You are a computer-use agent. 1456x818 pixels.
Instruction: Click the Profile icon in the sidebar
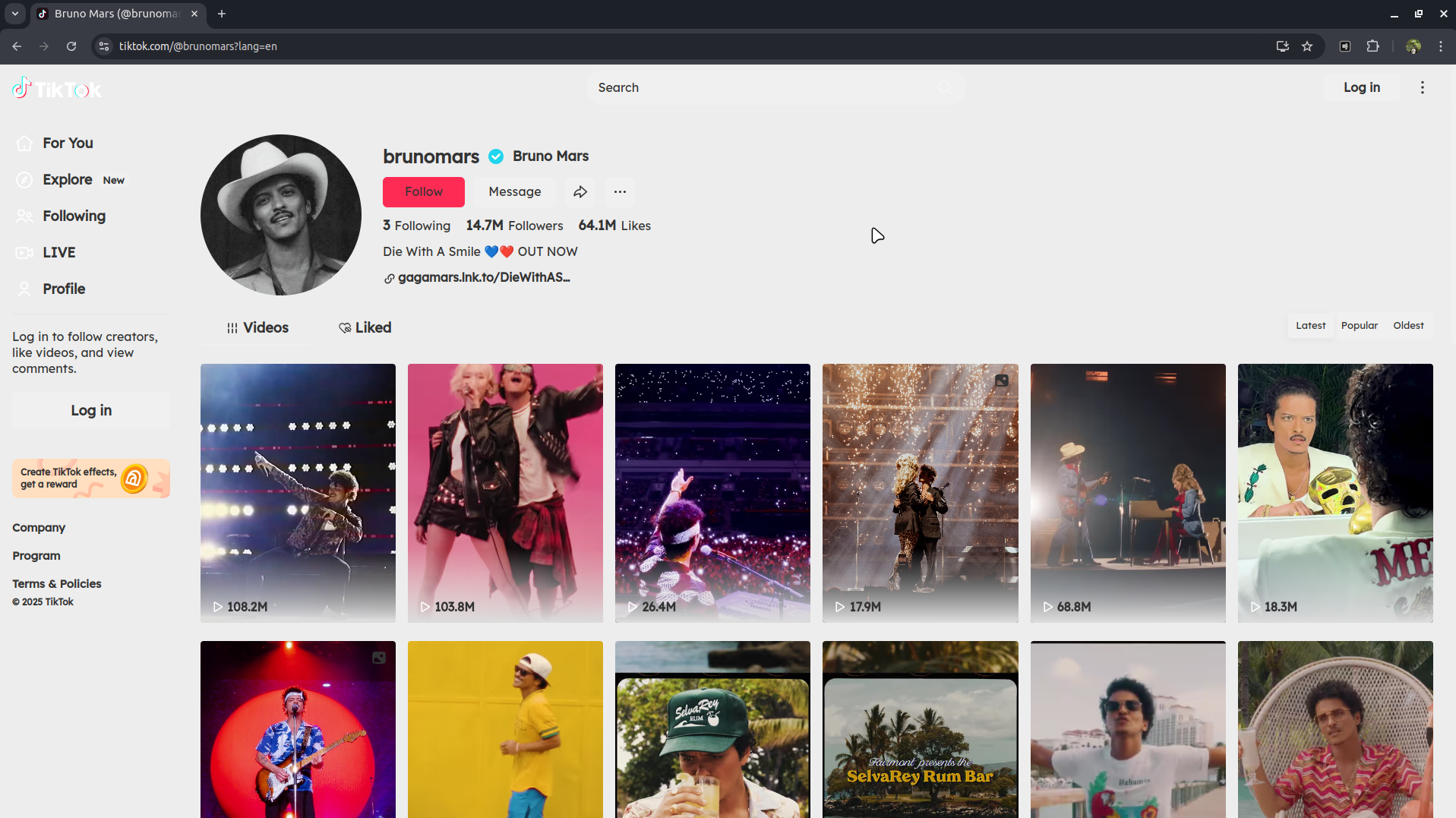point(24,289)
